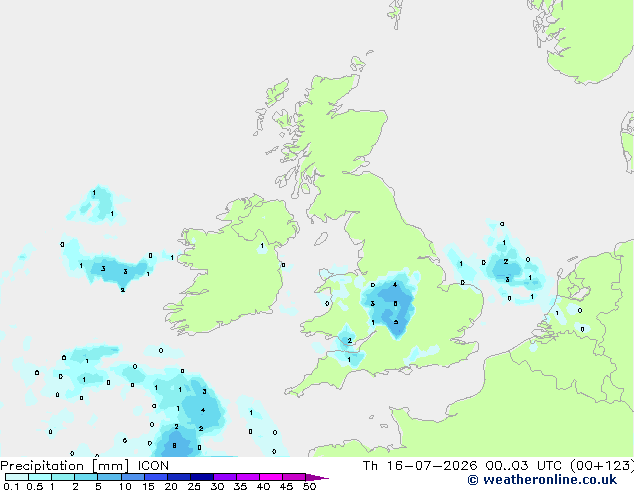This screenshot has width=634, height=490.
Task: Pick the legend swatch between 10 and 15
Action: pos(133,477)
